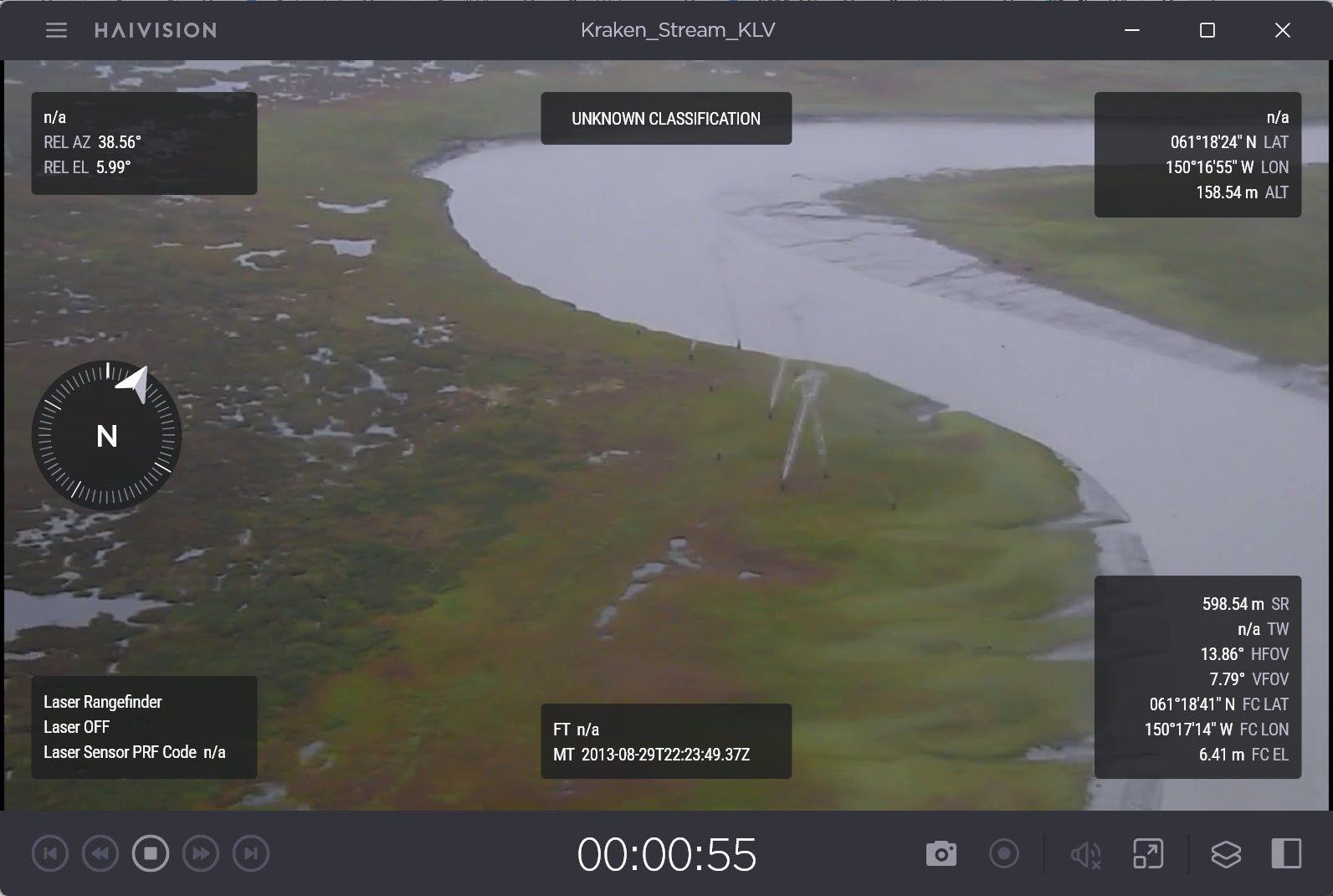
Task: Toggle the side panel view
Action: (x=1286, y=854)
